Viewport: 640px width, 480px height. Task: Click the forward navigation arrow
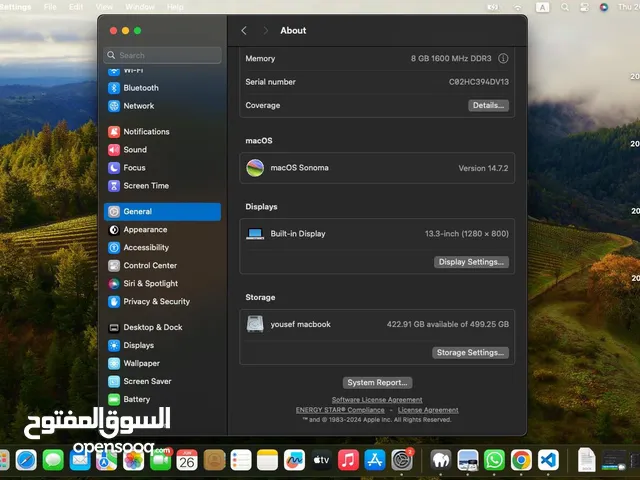point(266,31)
